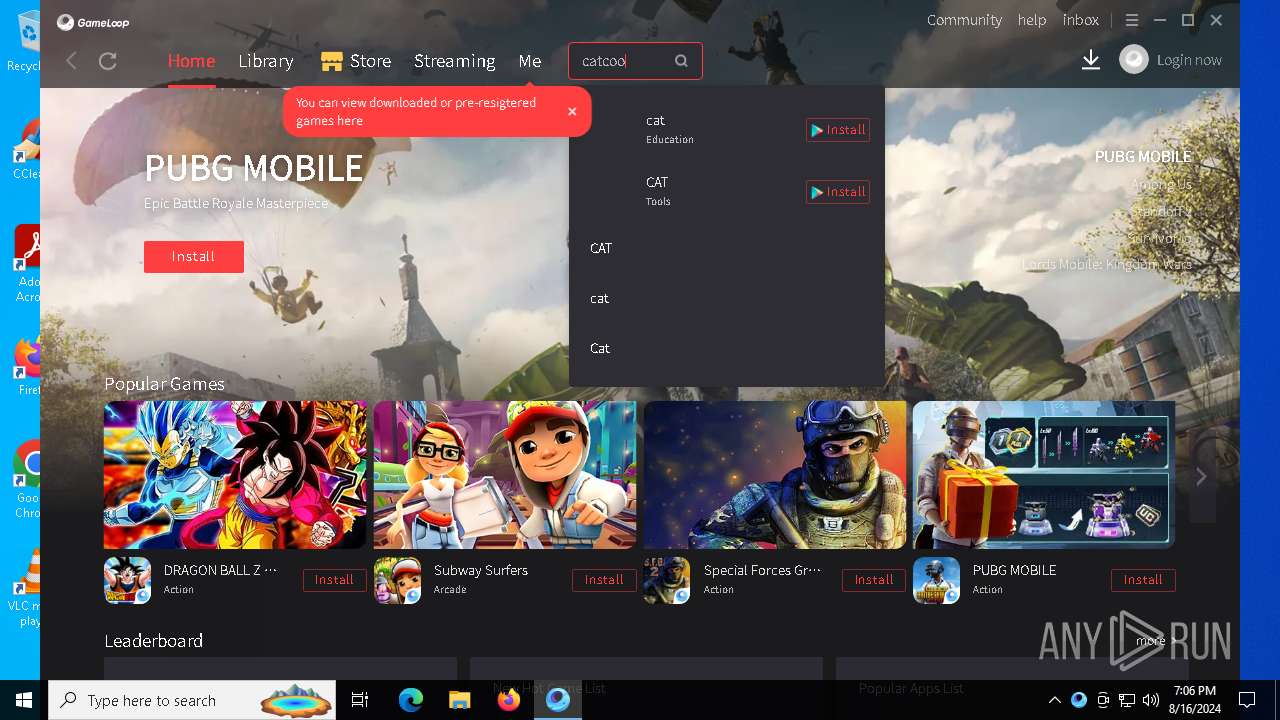Viewport: 1280px width, 720px height.
Task: Click the Special Forces app icon
Action: pyautogui.click(x=667, y=580)
